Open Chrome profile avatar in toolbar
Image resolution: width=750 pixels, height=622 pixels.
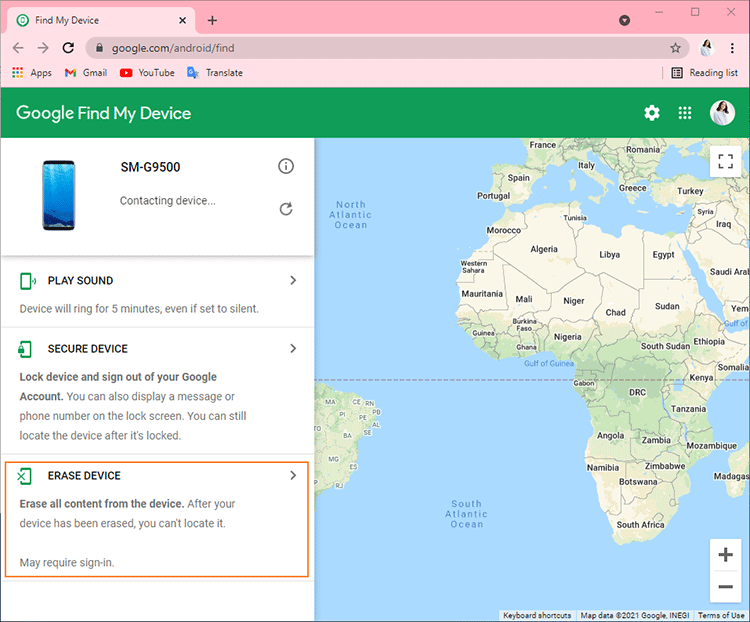(707, 48)
